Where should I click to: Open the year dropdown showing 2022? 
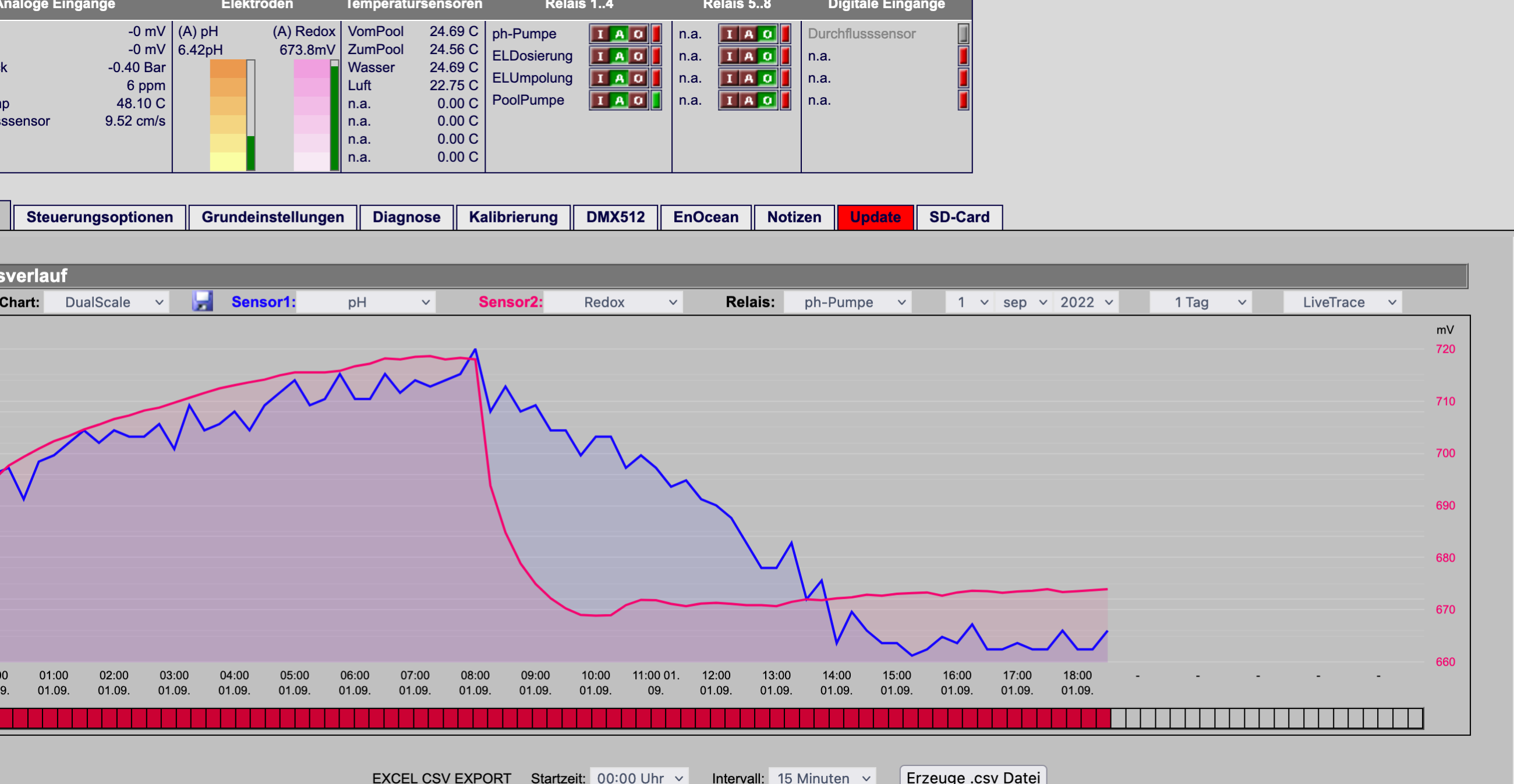pyautogui.click(x=1085, y=302)
